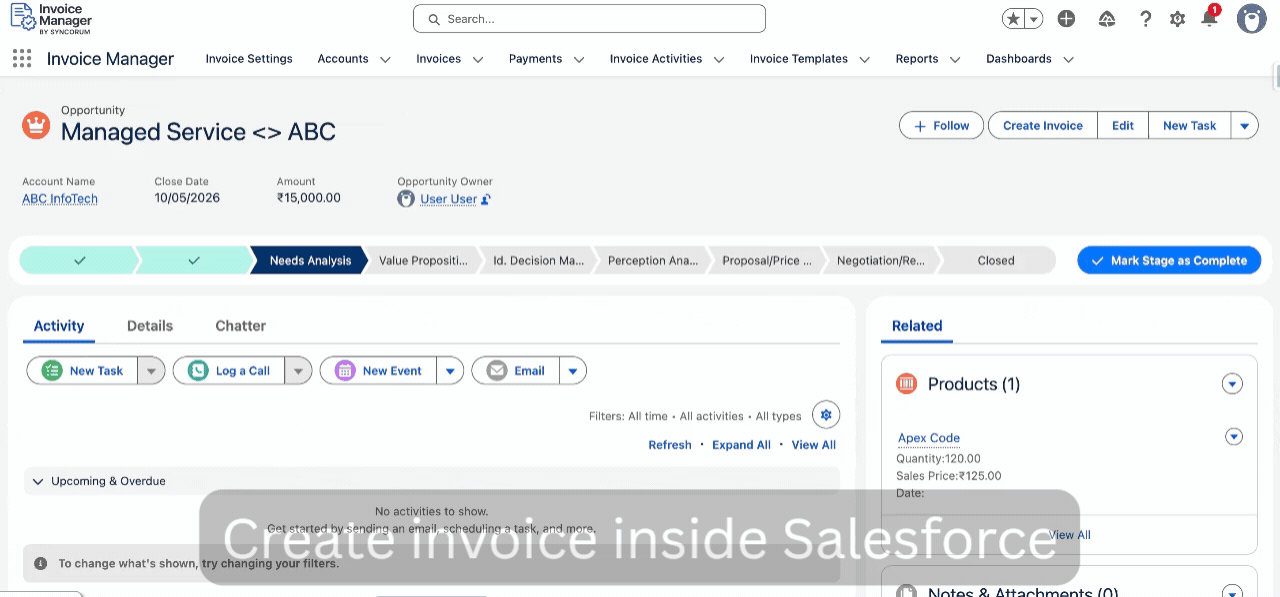1280x597 pixels.
Task: Open New Event options dropdown arrow
Action: coord(450,371)
